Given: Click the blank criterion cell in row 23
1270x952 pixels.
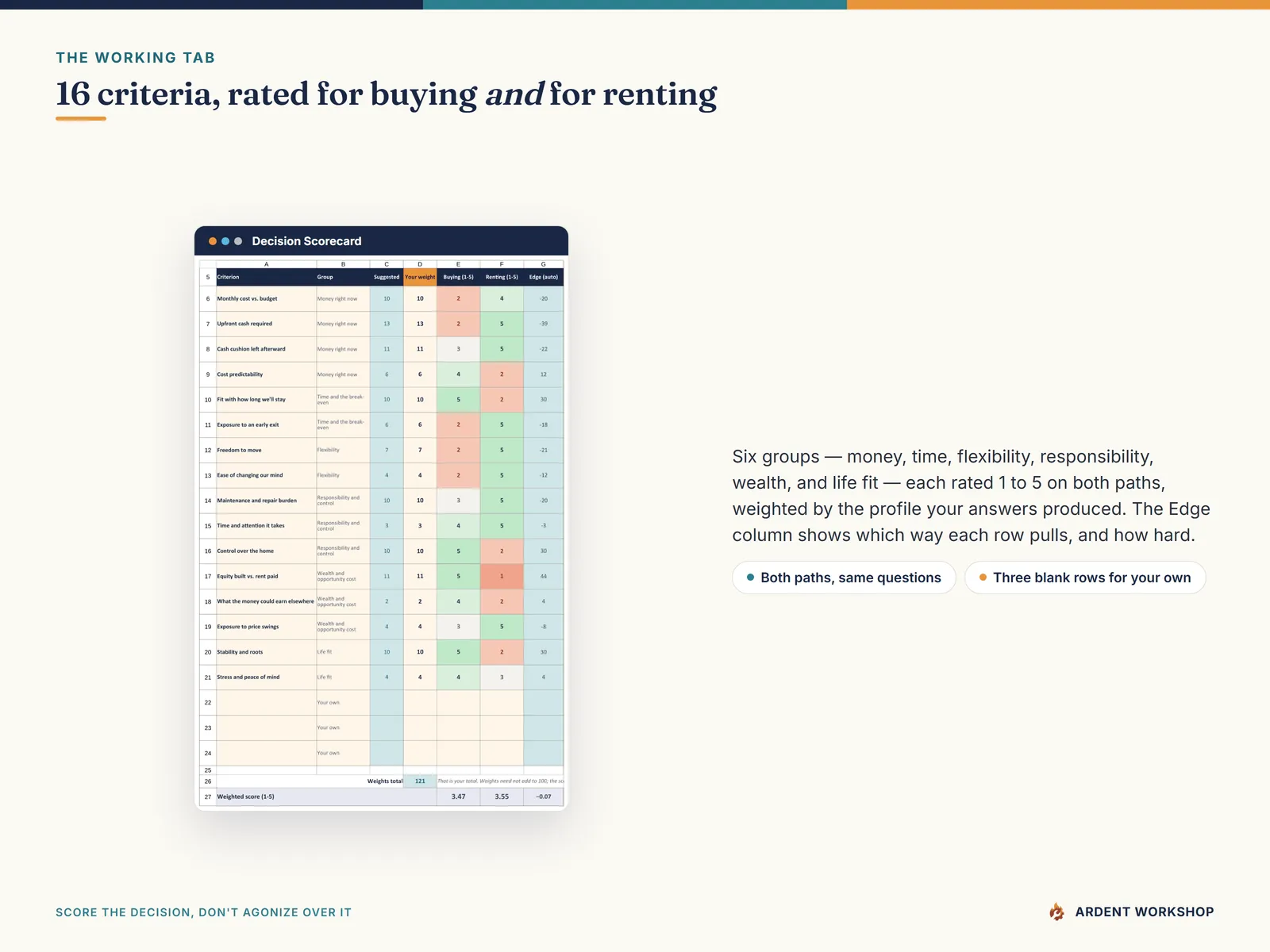Looking at the screenshot, I should click(266, 728).
